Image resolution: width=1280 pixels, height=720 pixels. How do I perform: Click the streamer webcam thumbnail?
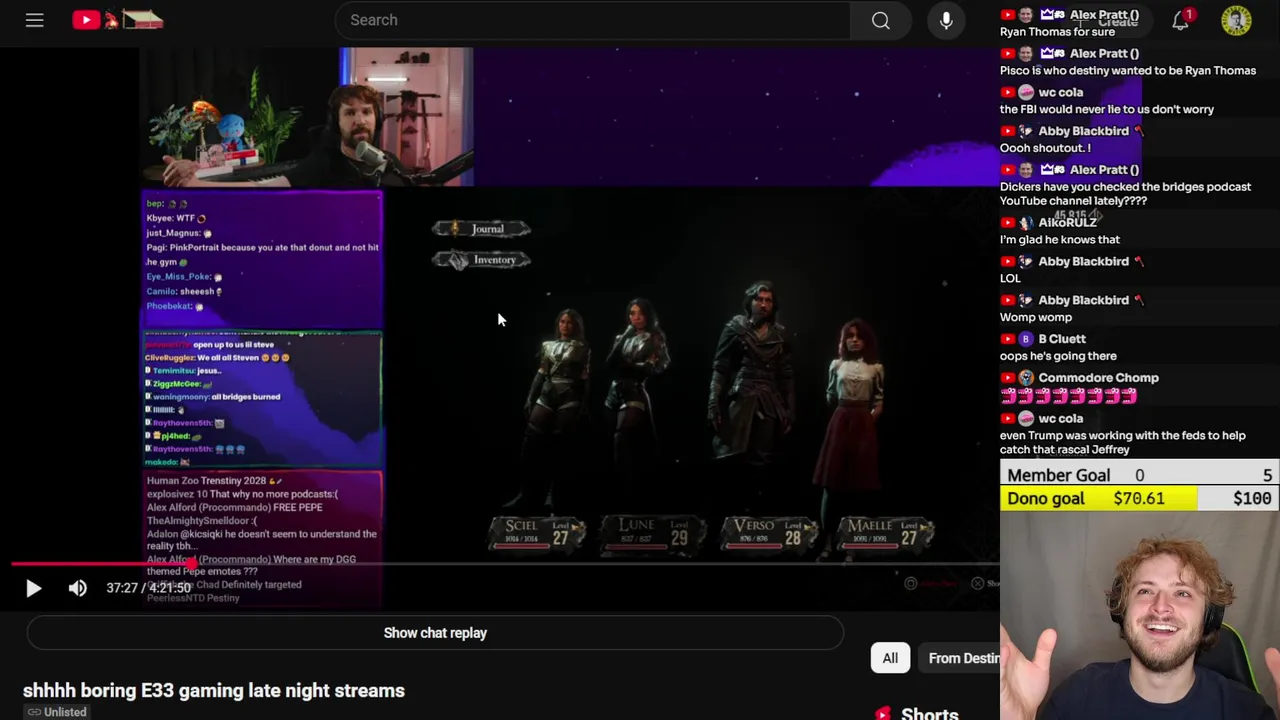pyautogui.click(x=1140, y=615)
